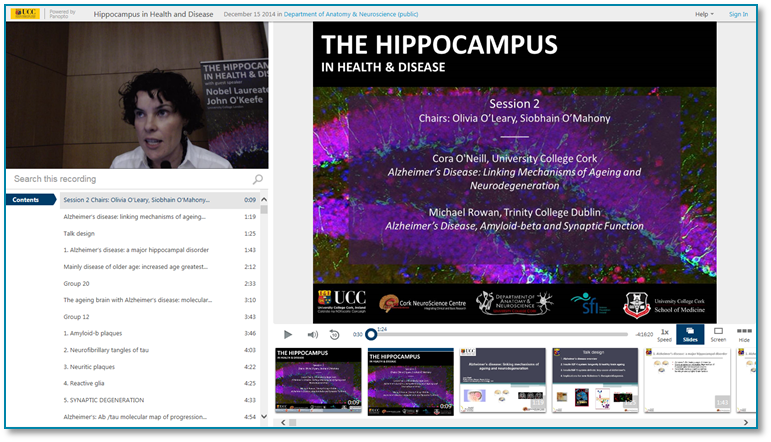Switch to the Screen view

pyautogui.click(x=718, y=334)
